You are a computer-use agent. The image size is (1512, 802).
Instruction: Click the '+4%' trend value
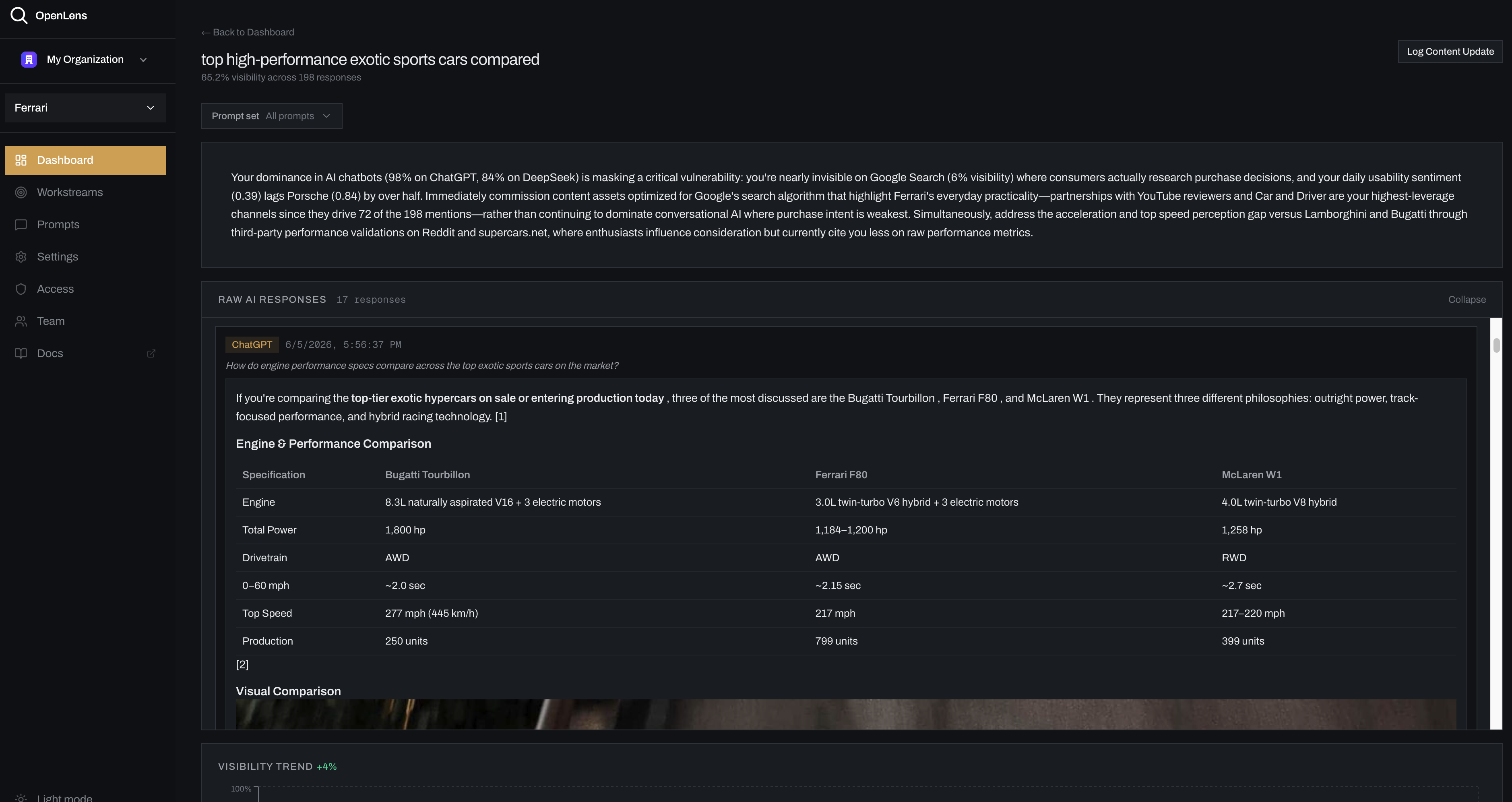tap(327, 767)
